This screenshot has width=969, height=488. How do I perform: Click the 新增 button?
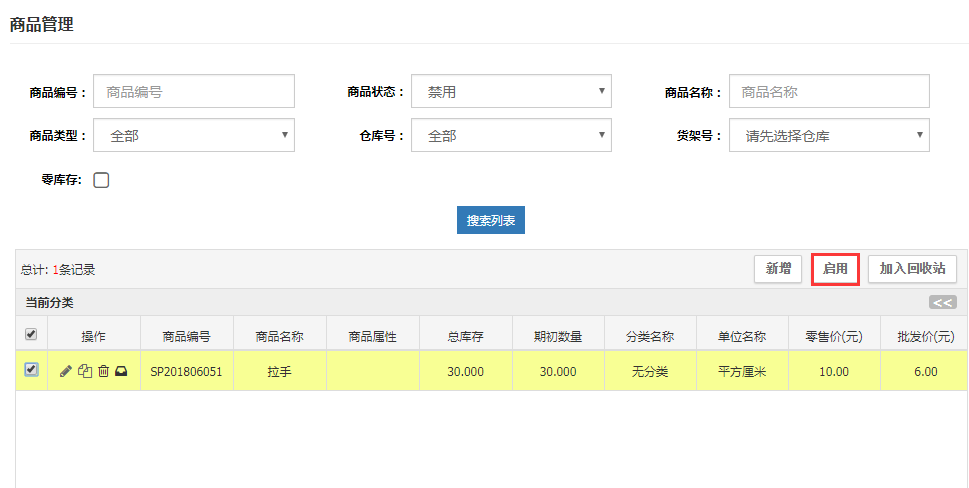coord(778,268)
